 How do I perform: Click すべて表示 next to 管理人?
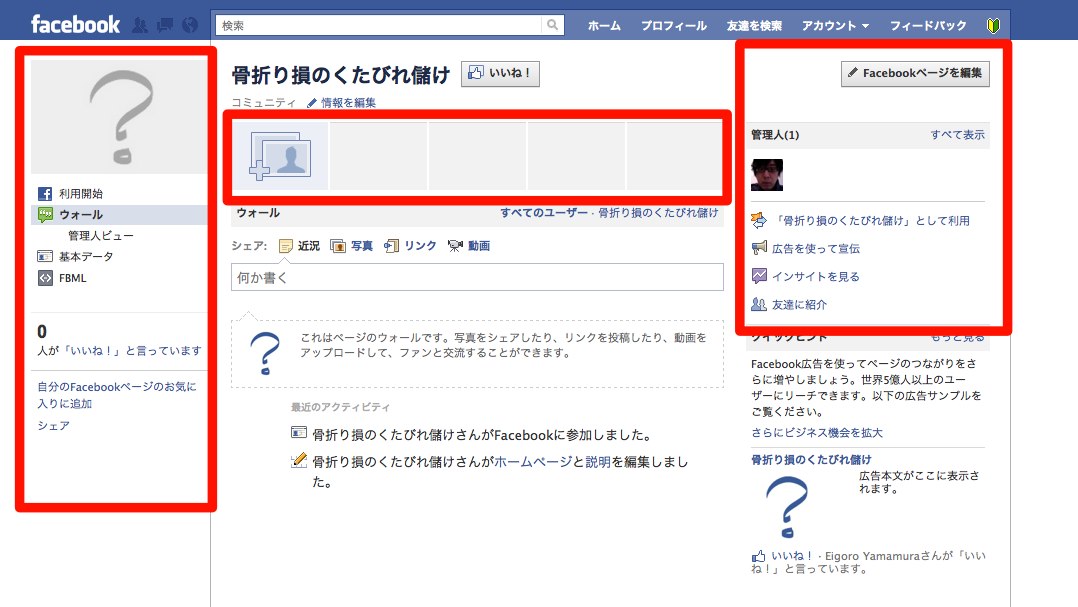[957, 135]
